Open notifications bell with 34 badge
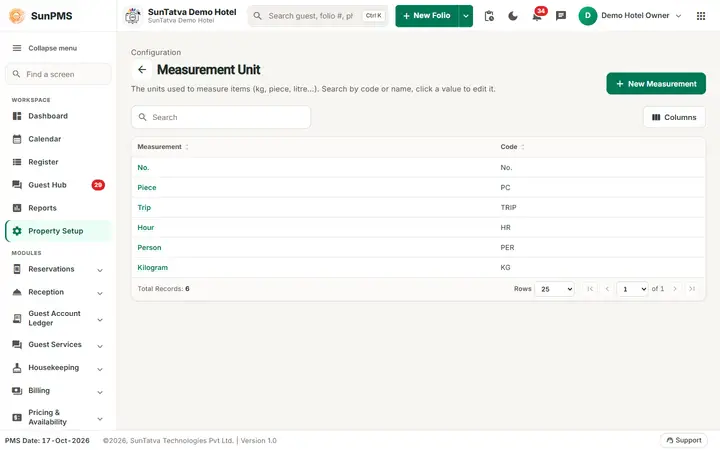 (x=537, y=16)
